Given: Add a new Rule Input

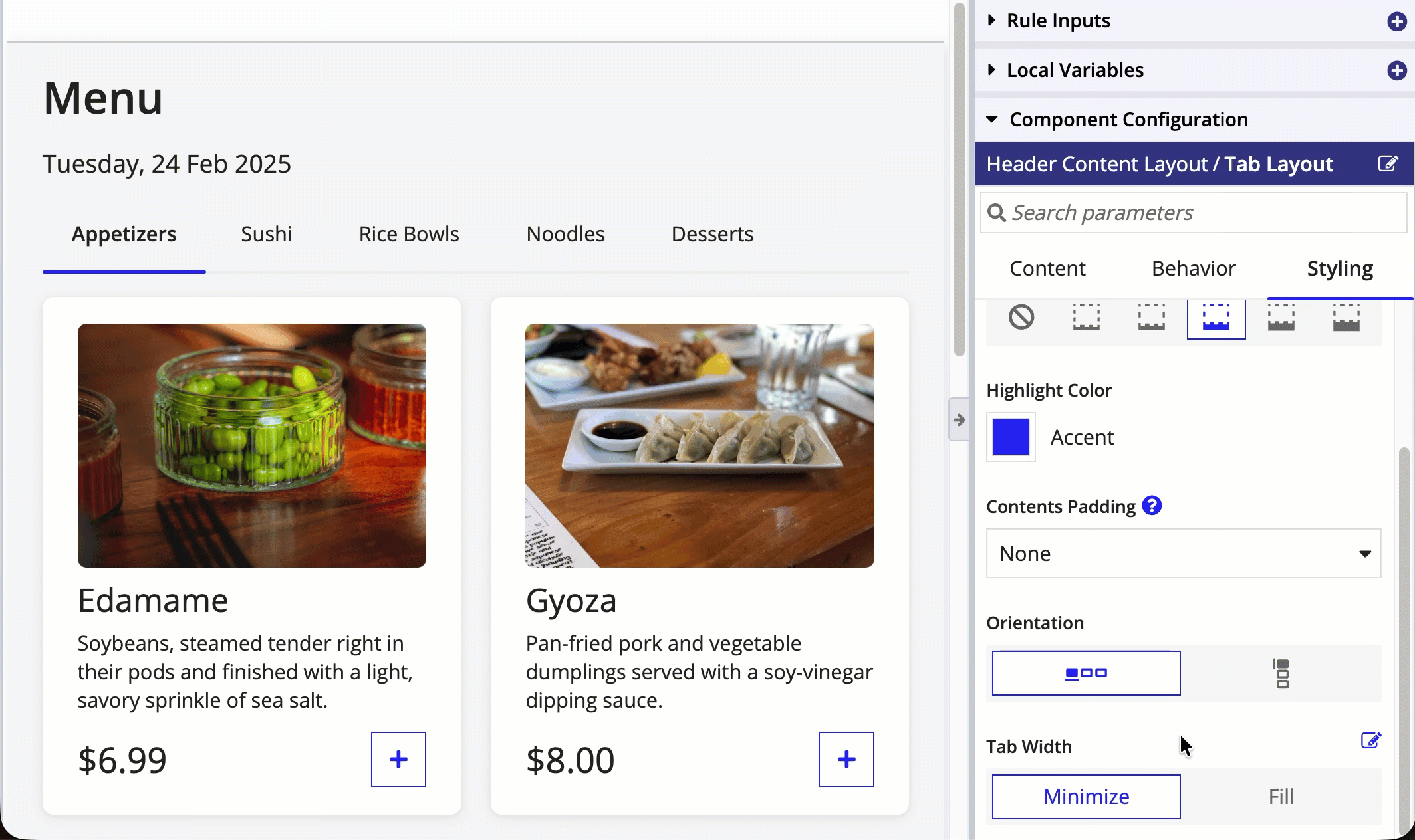Looking at the screenshot, I should pyautogui.click(x=1396, y=21).
